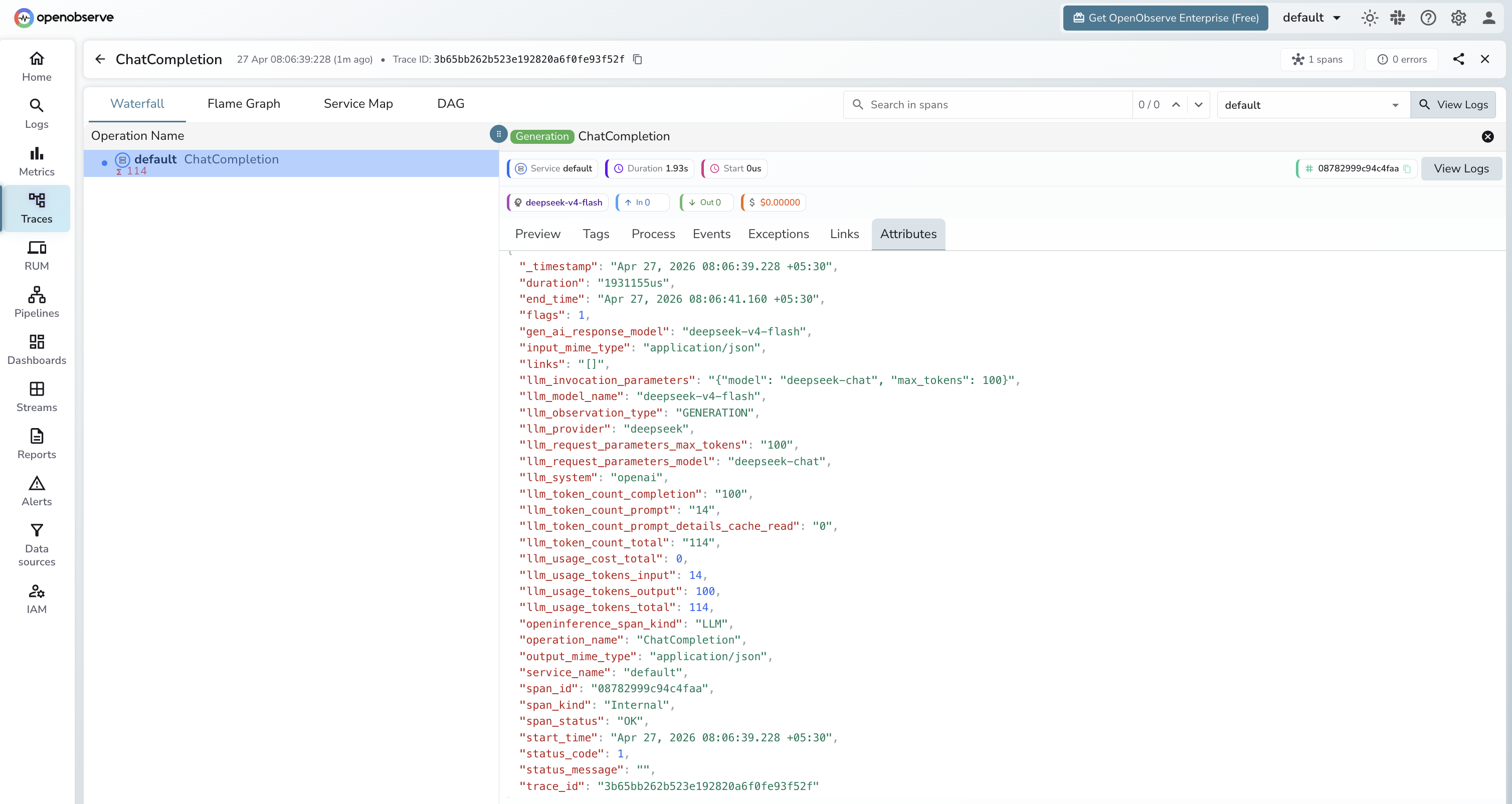Open the help icon in the top bar
Image resolution: width=1512 pixels, height=804 pixels.
1429,18
